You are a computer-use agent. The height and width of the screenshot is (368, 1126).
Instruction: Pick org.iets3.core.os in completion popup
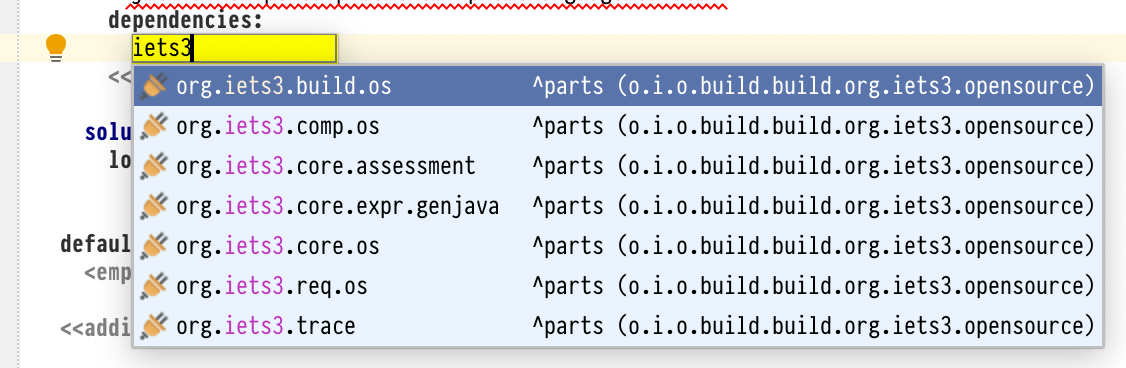(x=617, y=247)
